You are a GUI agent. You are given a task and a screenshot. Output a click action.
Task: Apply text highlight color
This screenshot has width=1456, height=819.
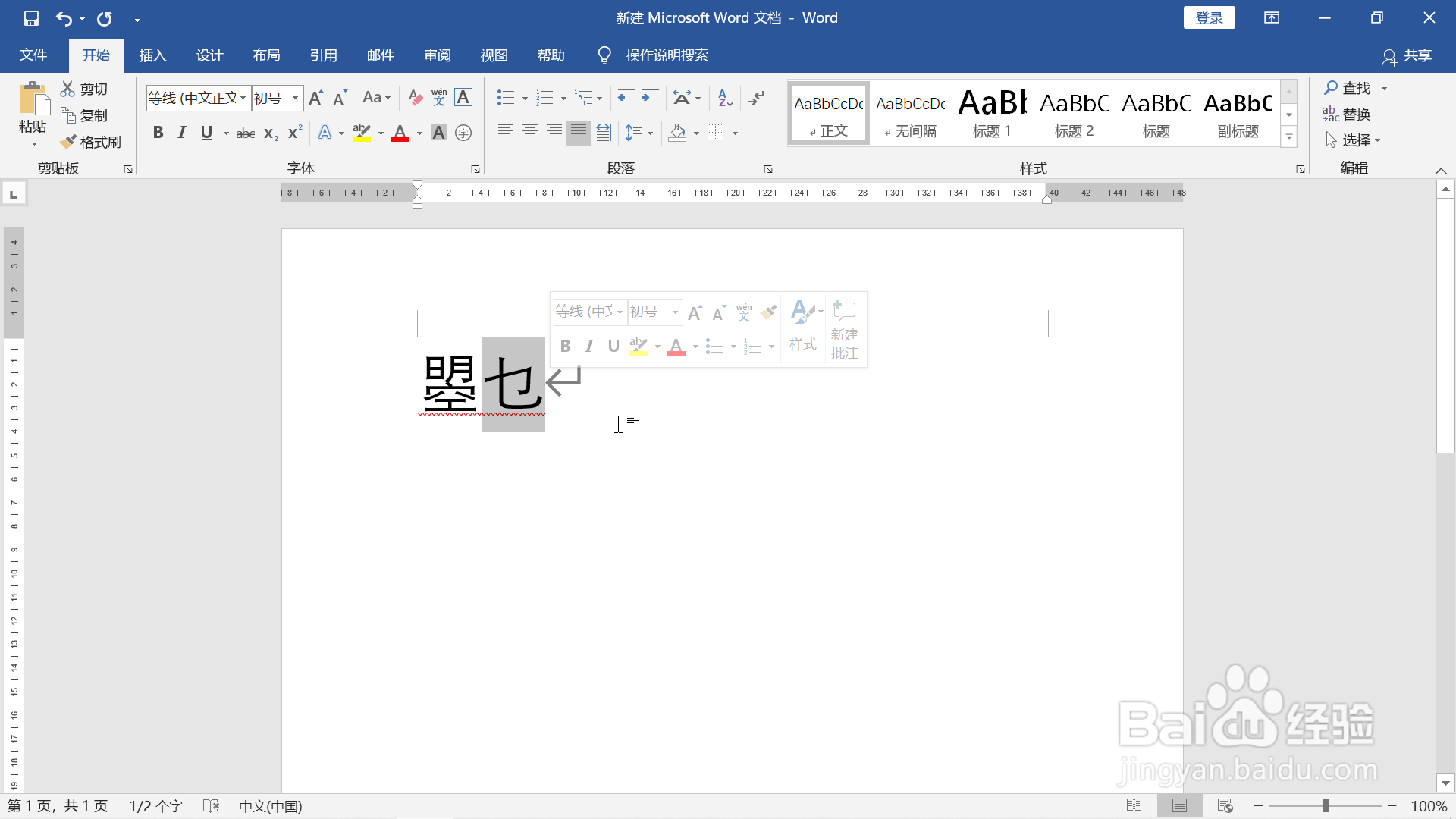pyautogui.click(x=362, y=133)
